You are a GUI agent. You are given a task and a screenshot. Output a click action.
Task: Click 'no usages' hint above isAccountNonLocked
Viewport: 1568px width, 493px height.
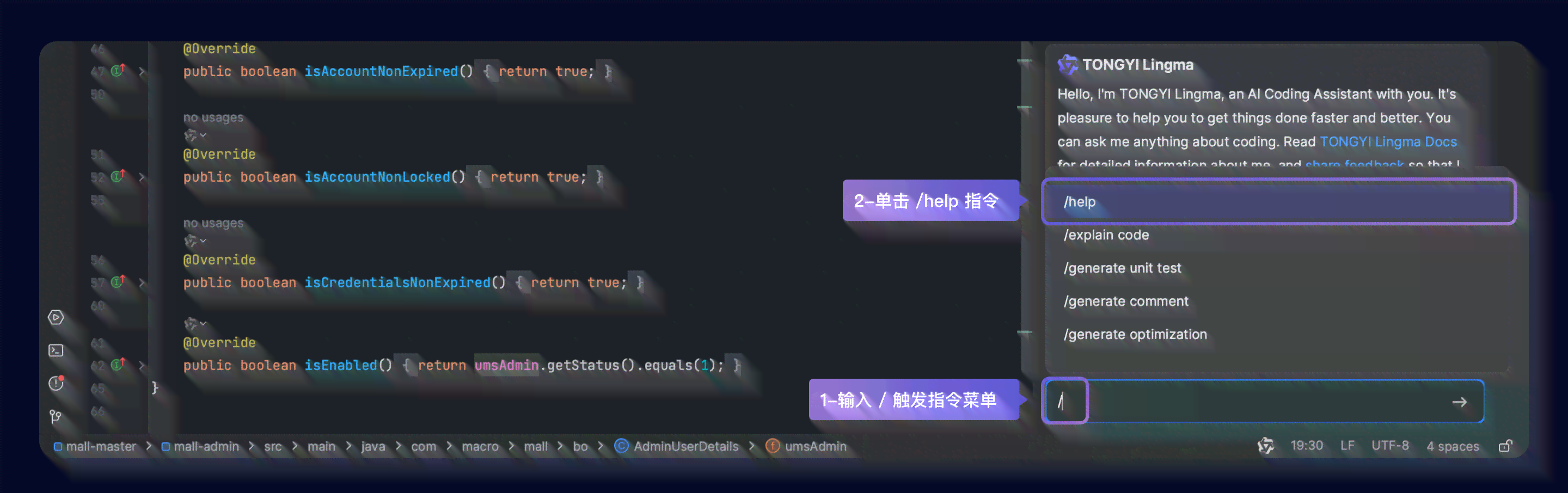click(x=213, y=118)
